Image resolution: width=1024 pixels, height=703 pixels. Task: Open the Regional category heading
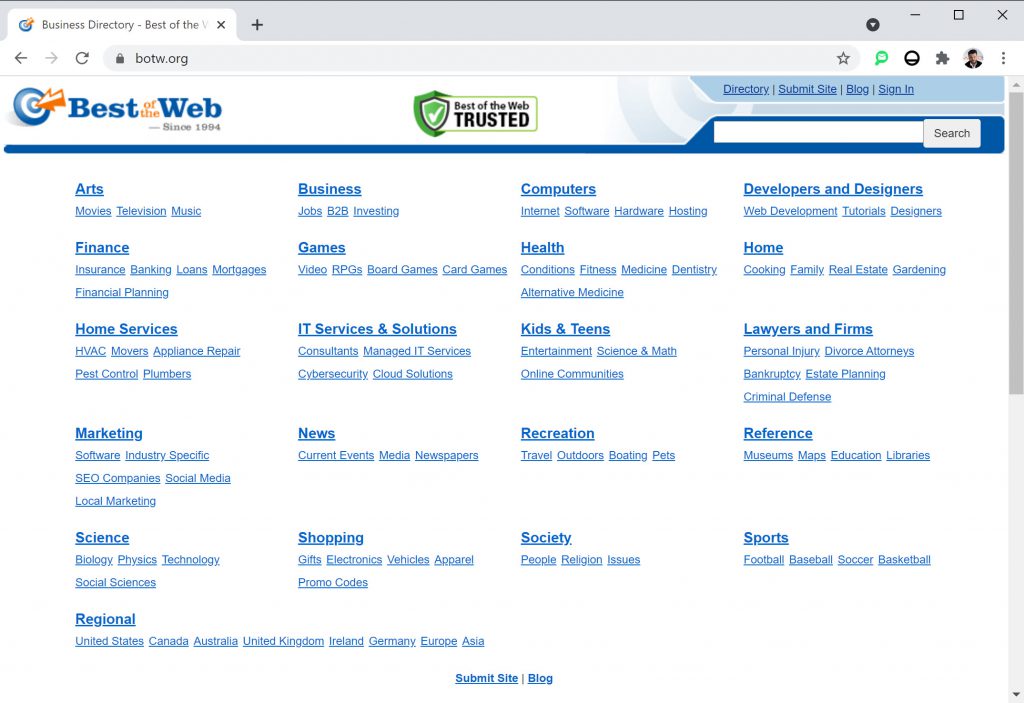[x=105, y=619]
